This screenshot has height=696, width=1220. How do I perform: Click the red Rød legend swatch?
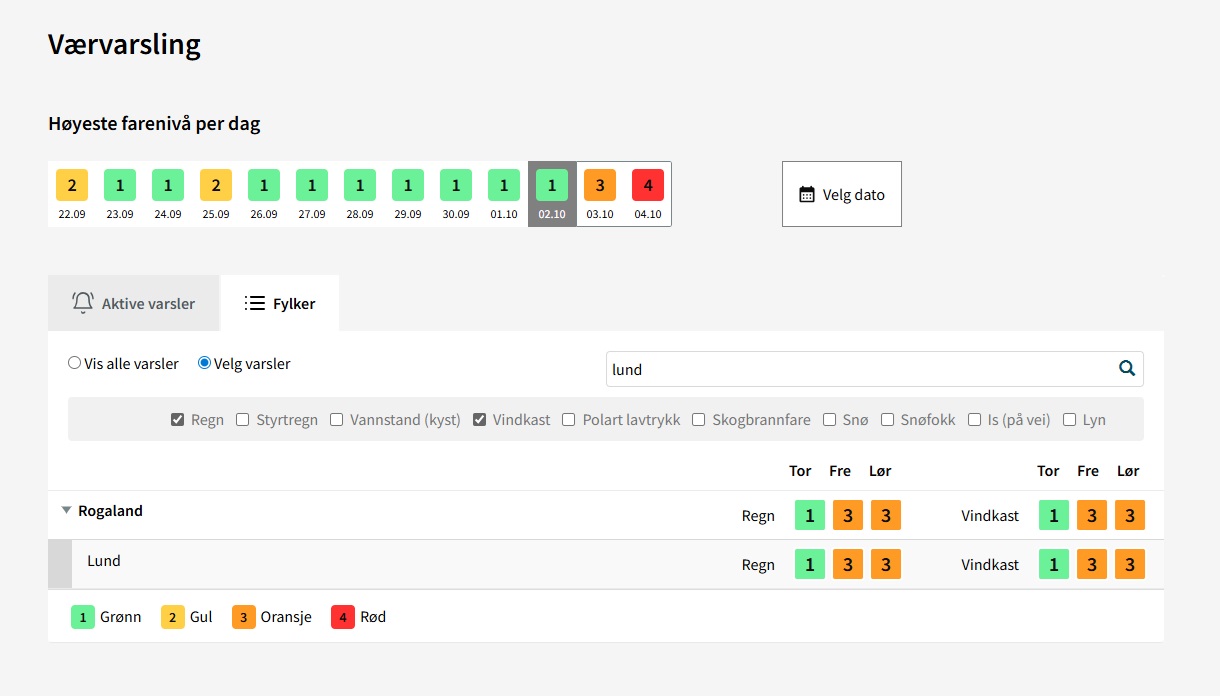pos(343,617)
